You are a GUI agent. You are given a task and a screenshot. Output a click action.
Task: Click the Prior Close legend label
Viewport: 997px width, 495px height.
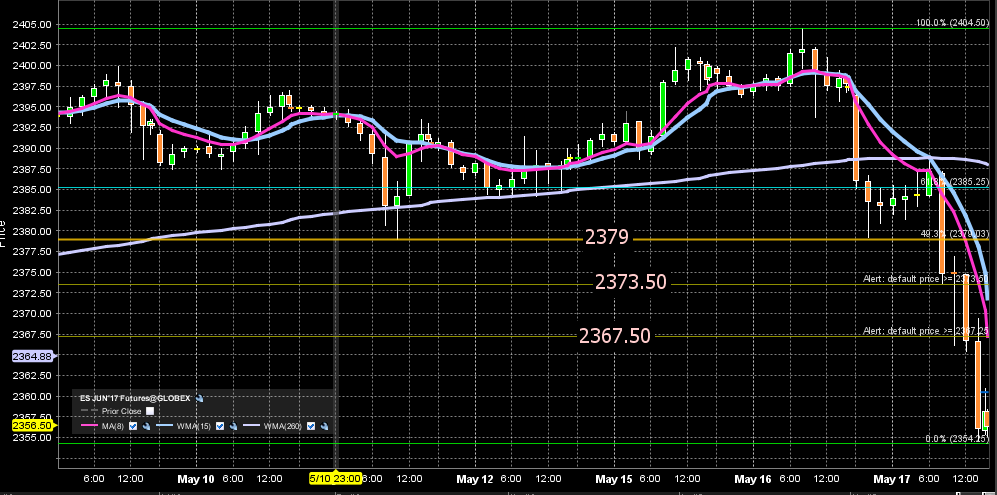pyautogui.click(x=121, y=412)
